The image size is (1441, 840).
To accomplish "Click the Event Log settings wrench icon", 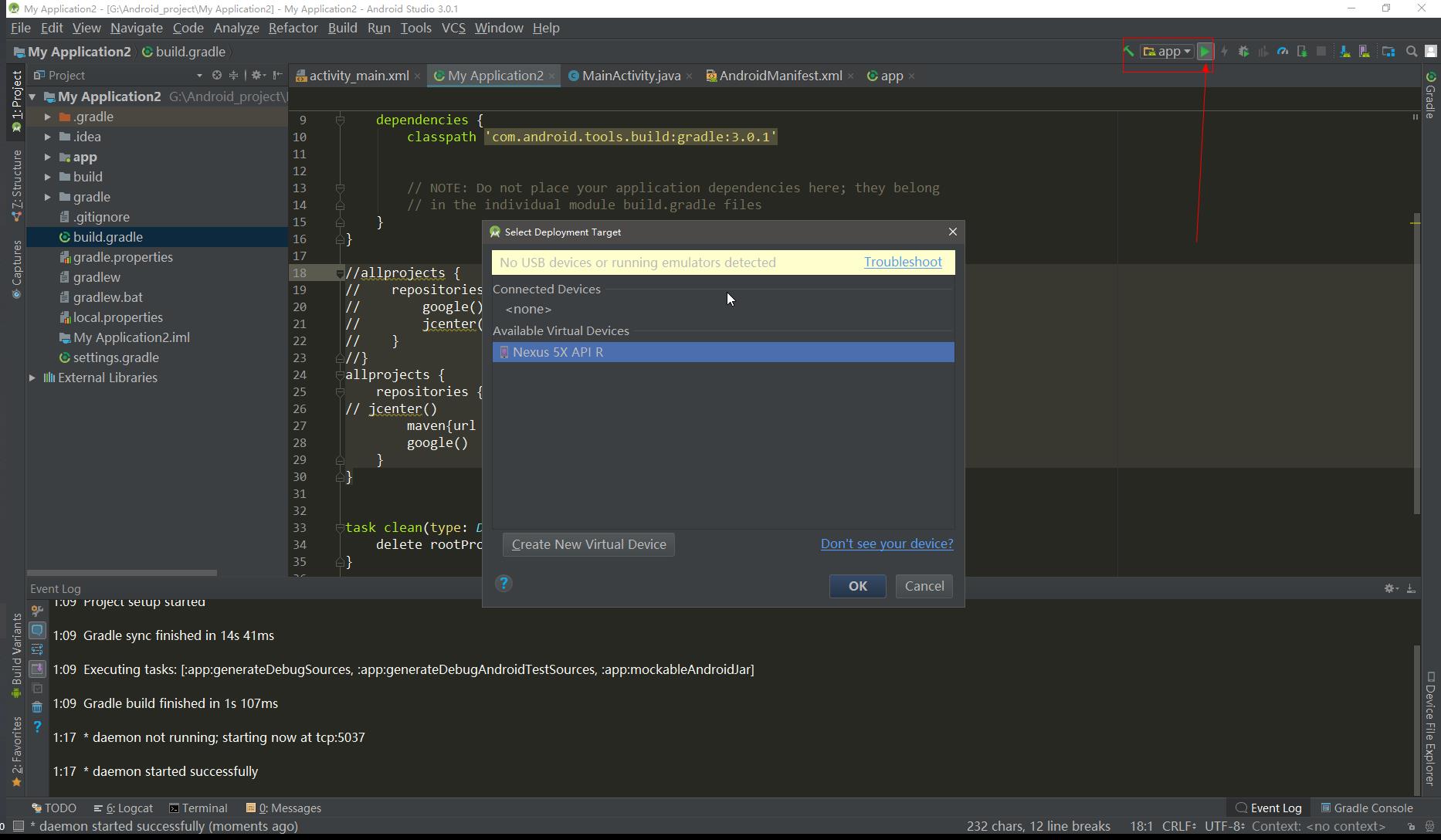I will [37, 611].
